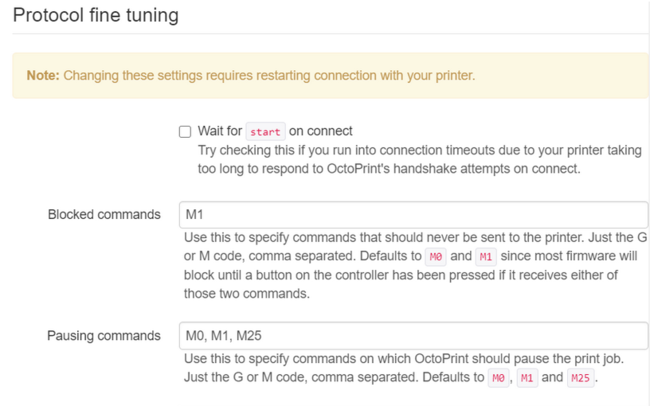Click the 'Protocol fine tuning' heading

[x=96, y=15]
